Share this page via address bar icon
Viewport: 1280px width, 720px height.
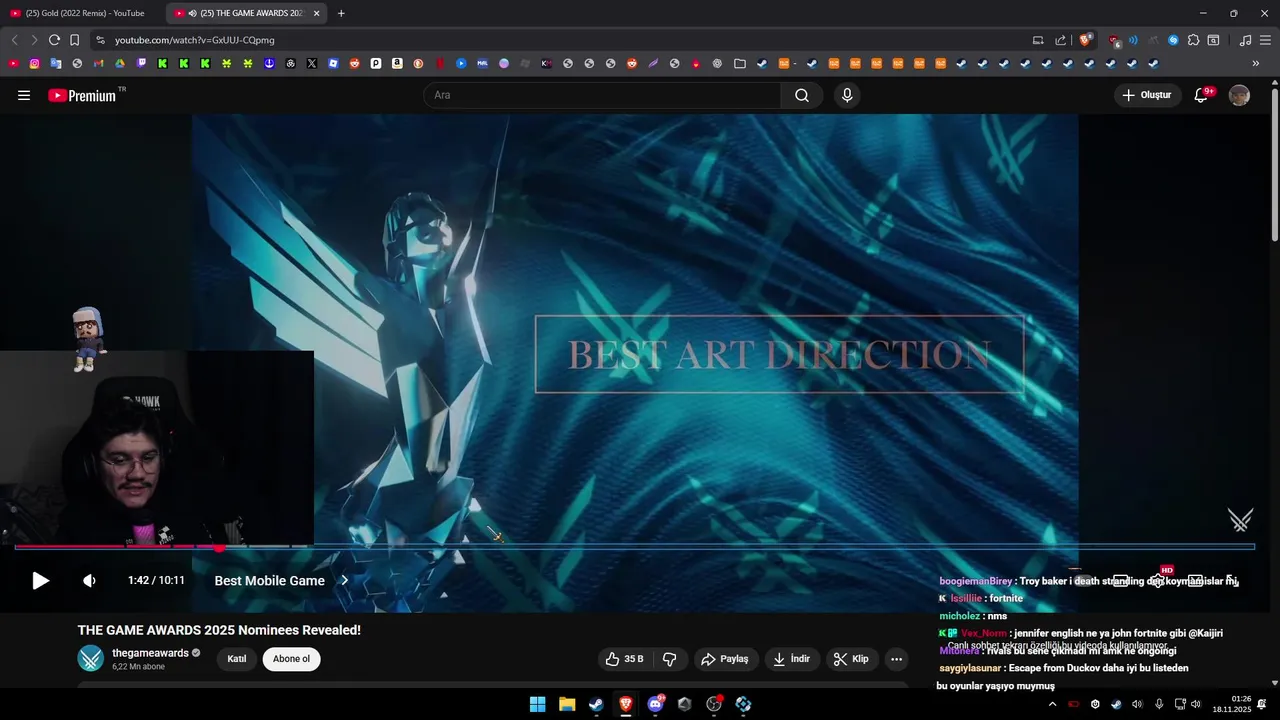click(x=1060, y=40)
